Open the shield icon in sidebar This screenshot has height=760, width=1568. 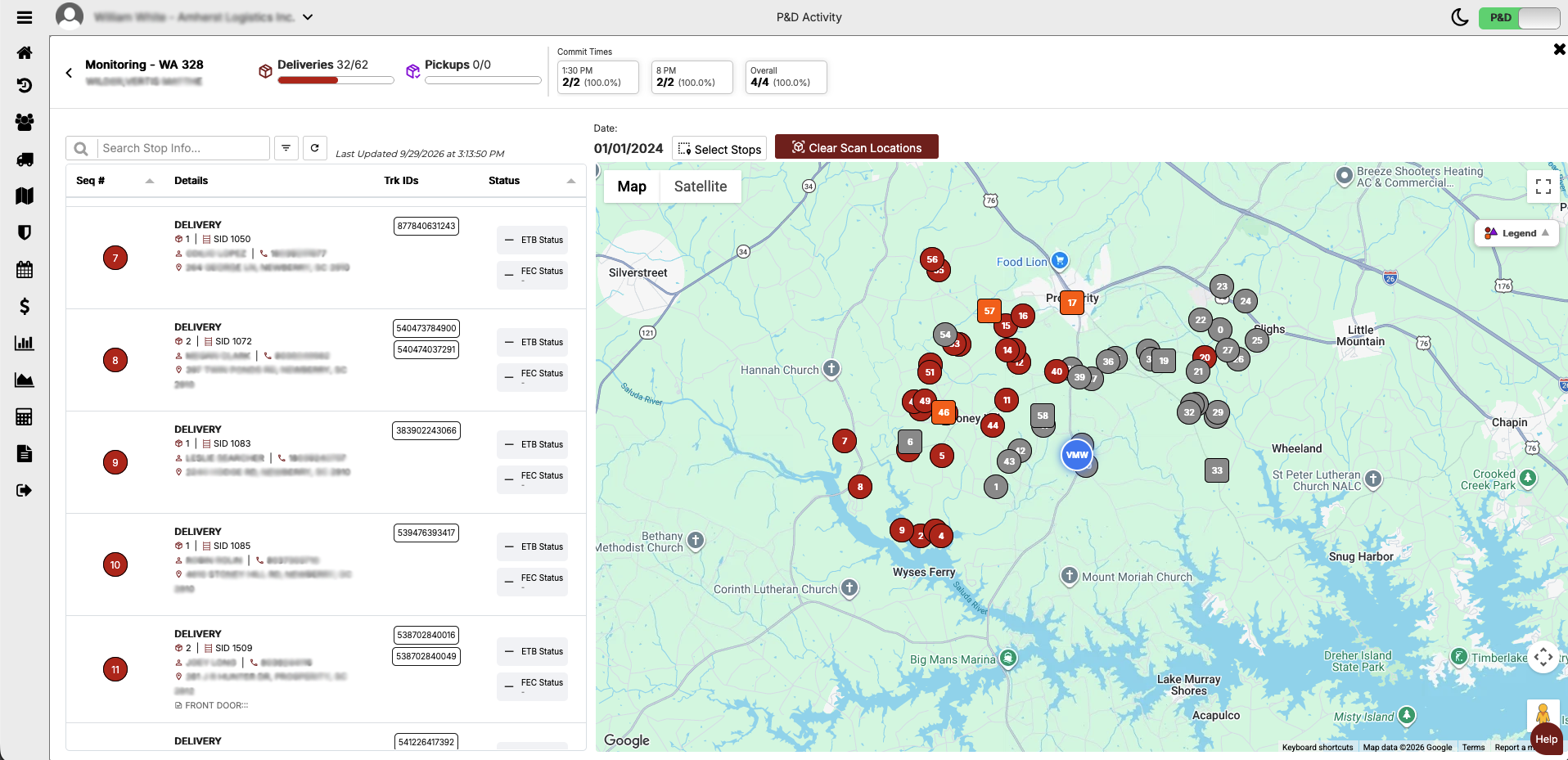coord(25,232)
